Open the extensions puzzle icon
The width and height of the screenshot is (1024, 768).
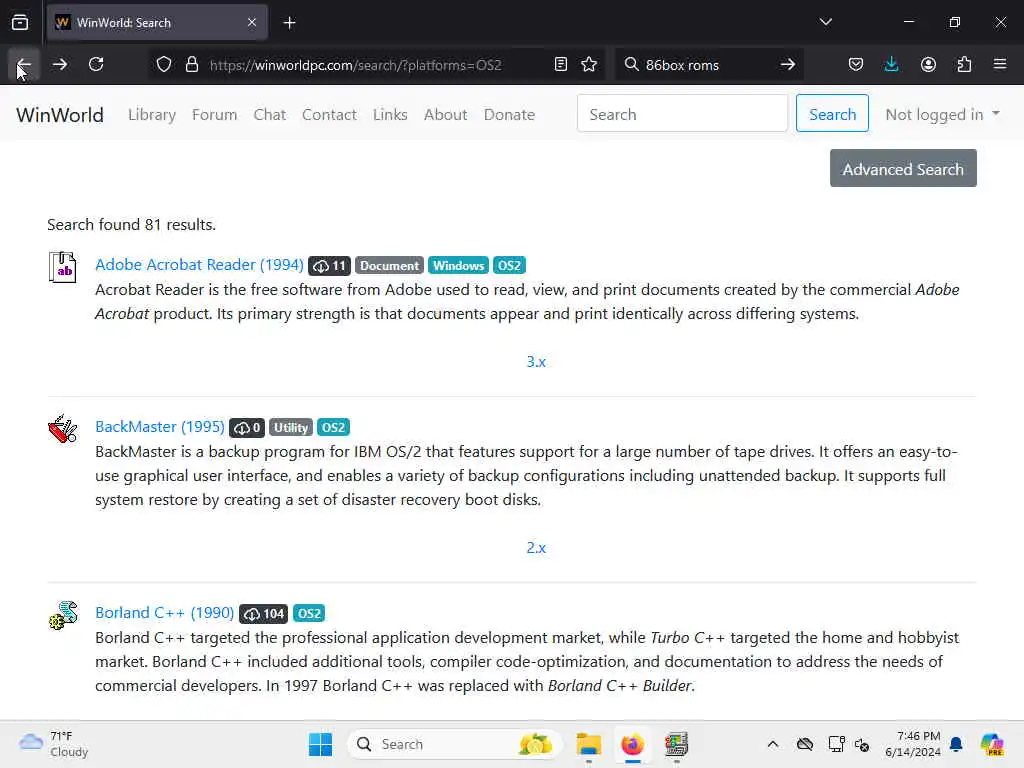[964, 65]
